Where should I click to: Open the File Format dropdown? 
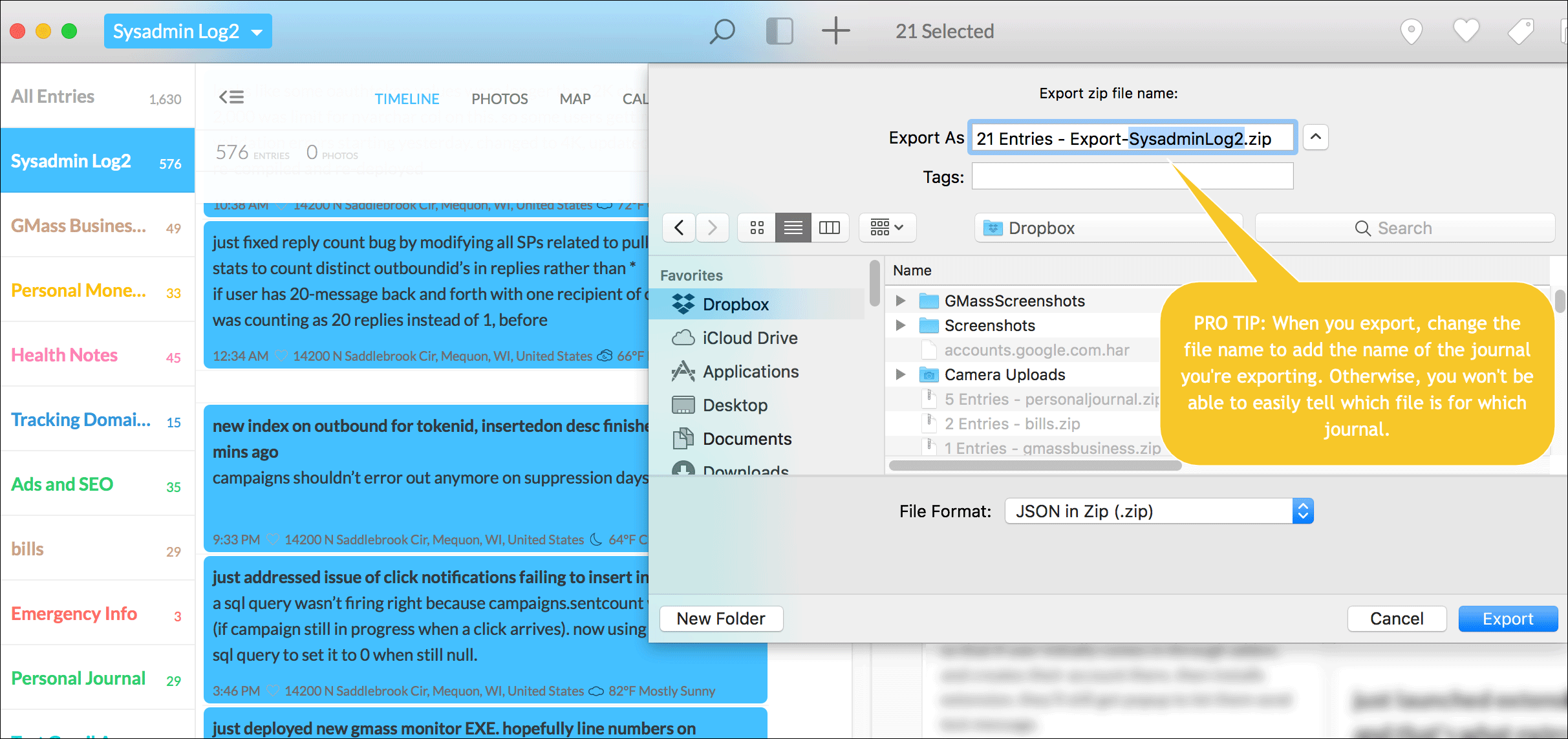point(1159,511)
